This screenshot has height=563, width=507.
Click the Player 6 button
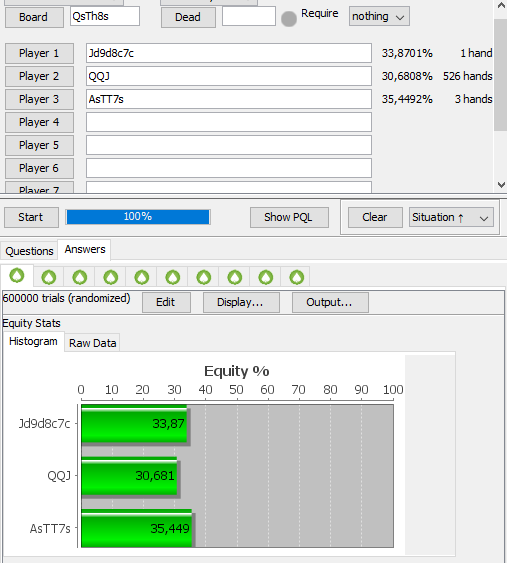[39, 168]
